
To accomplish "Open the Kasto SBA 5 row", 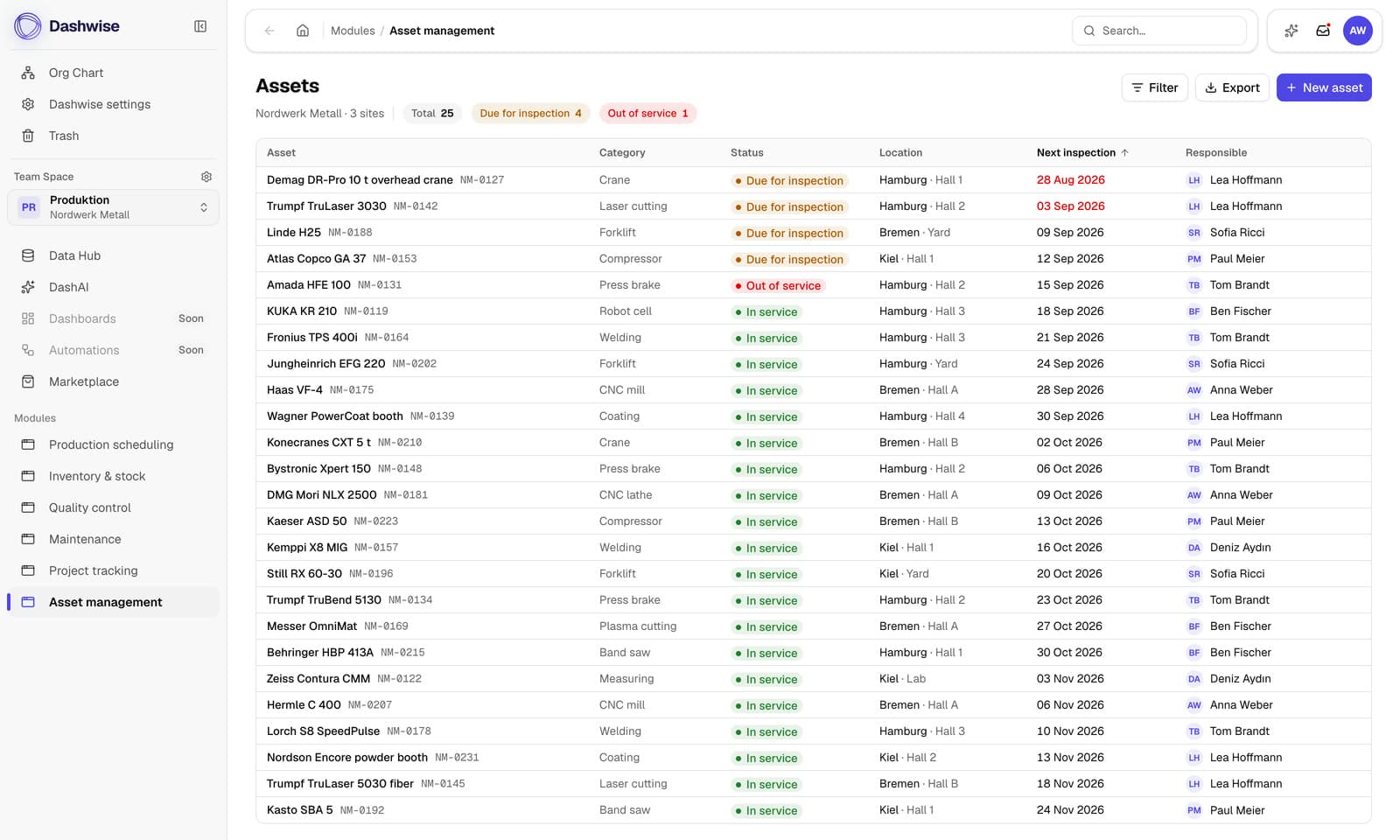I will point(813,809).
